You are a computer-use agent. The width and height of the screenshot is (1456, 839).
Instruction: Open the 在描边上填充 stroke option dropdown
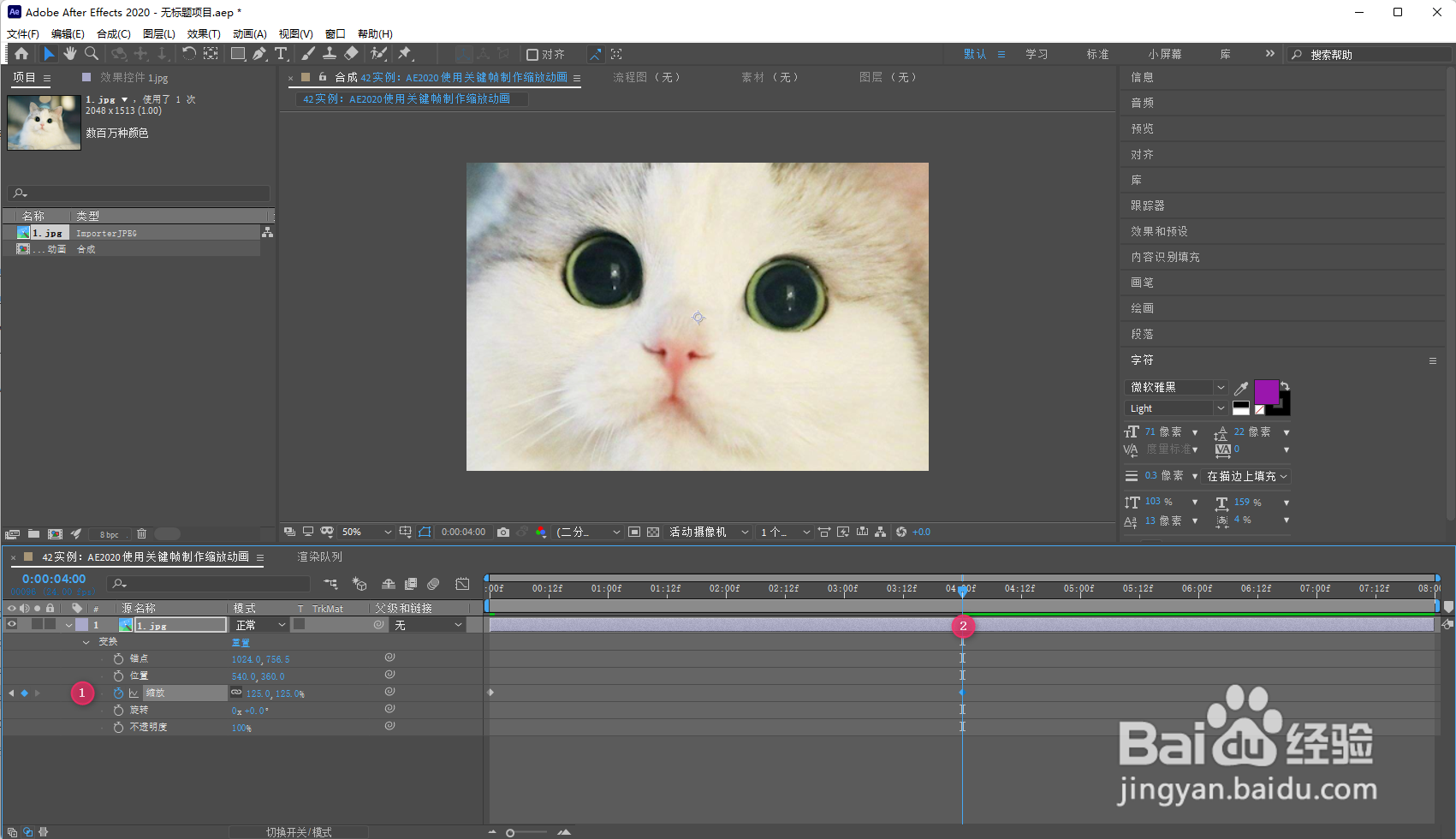click(1247, 476)
